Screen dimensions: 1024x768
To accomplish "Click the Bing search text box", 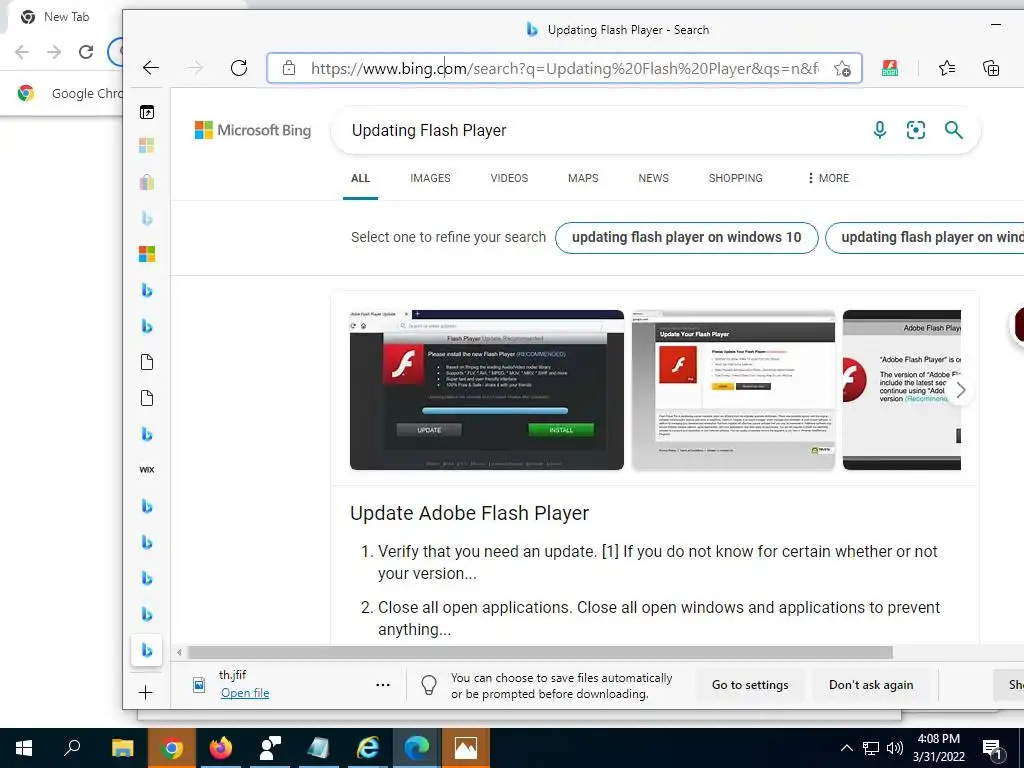I will (601, 130).
